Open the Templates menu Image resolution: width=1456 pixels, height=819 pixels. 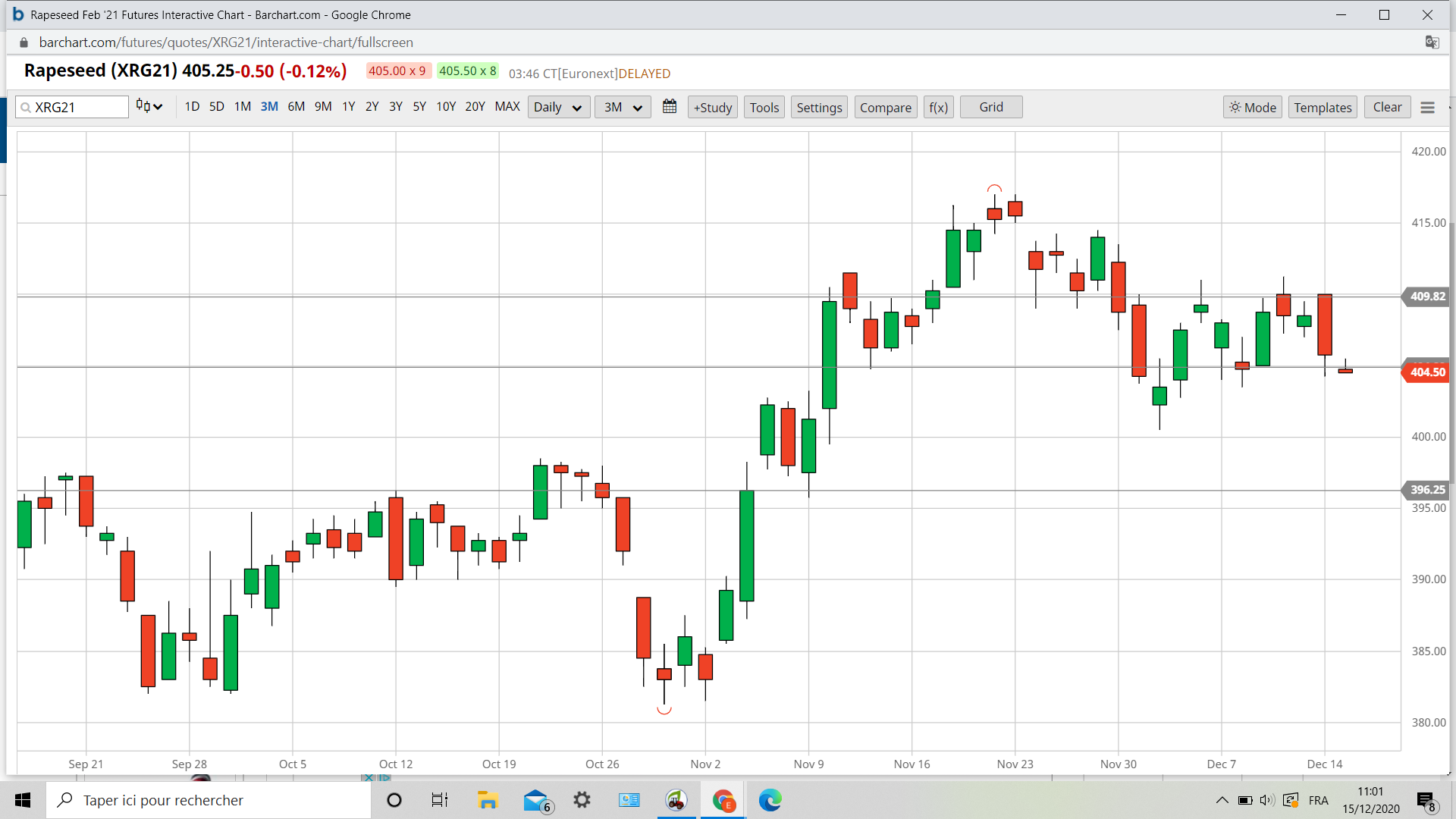pos(1323,108)
